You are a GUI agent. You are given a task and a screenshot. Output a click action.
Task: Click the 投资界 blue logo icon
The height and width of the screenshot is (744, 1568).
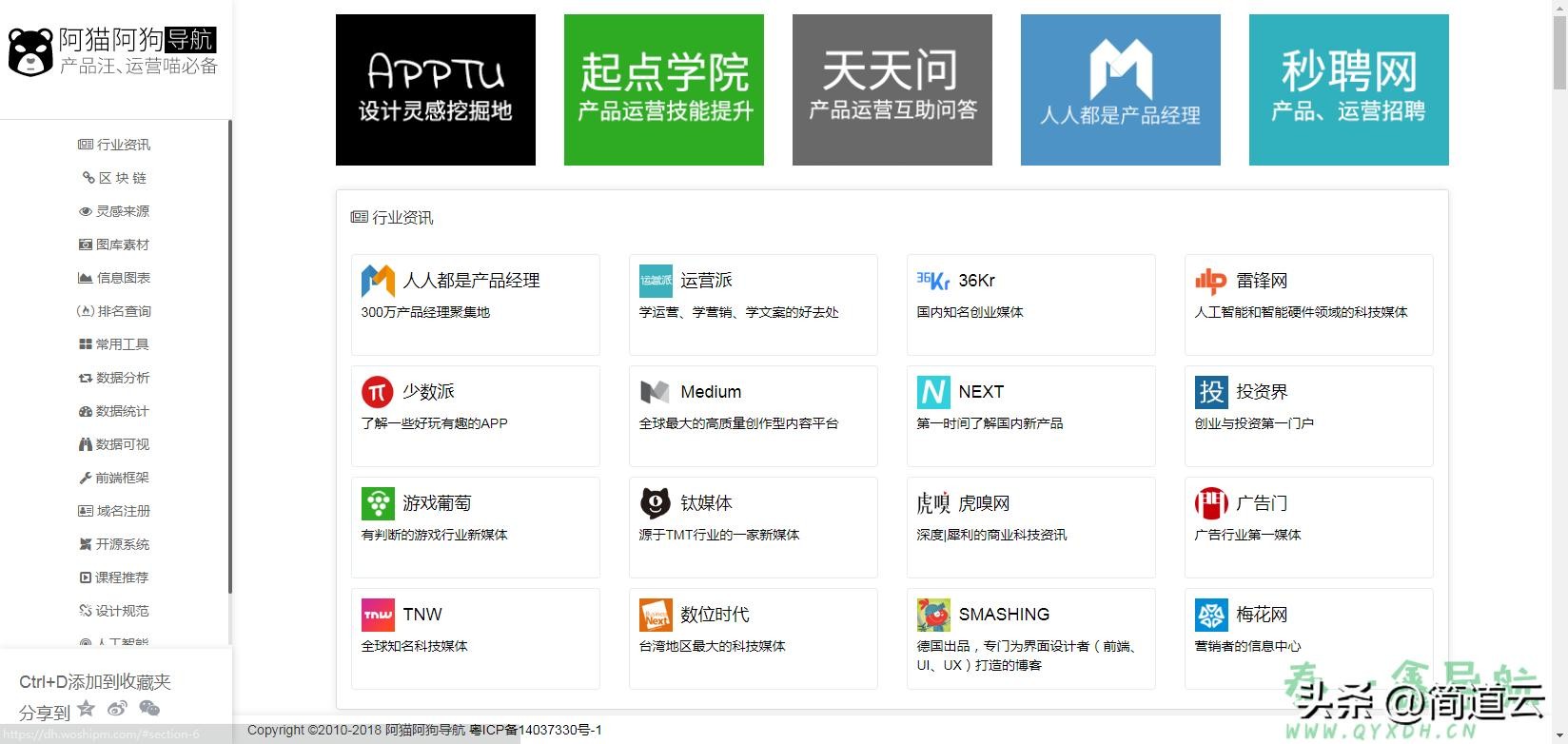(x=1211, y=392)
